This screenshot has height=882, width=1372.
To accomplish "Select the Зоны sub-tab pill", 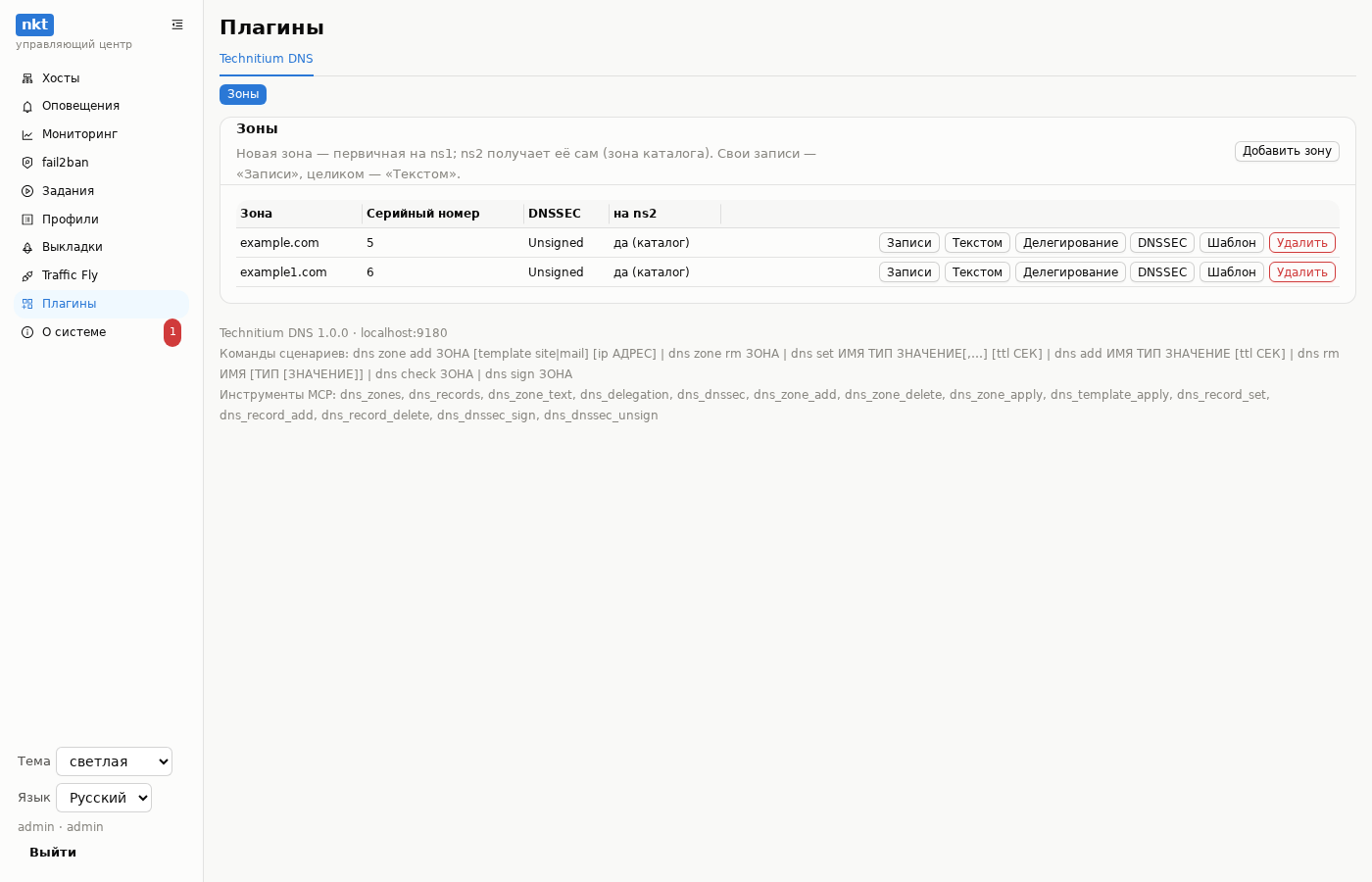I will point(243,94).
